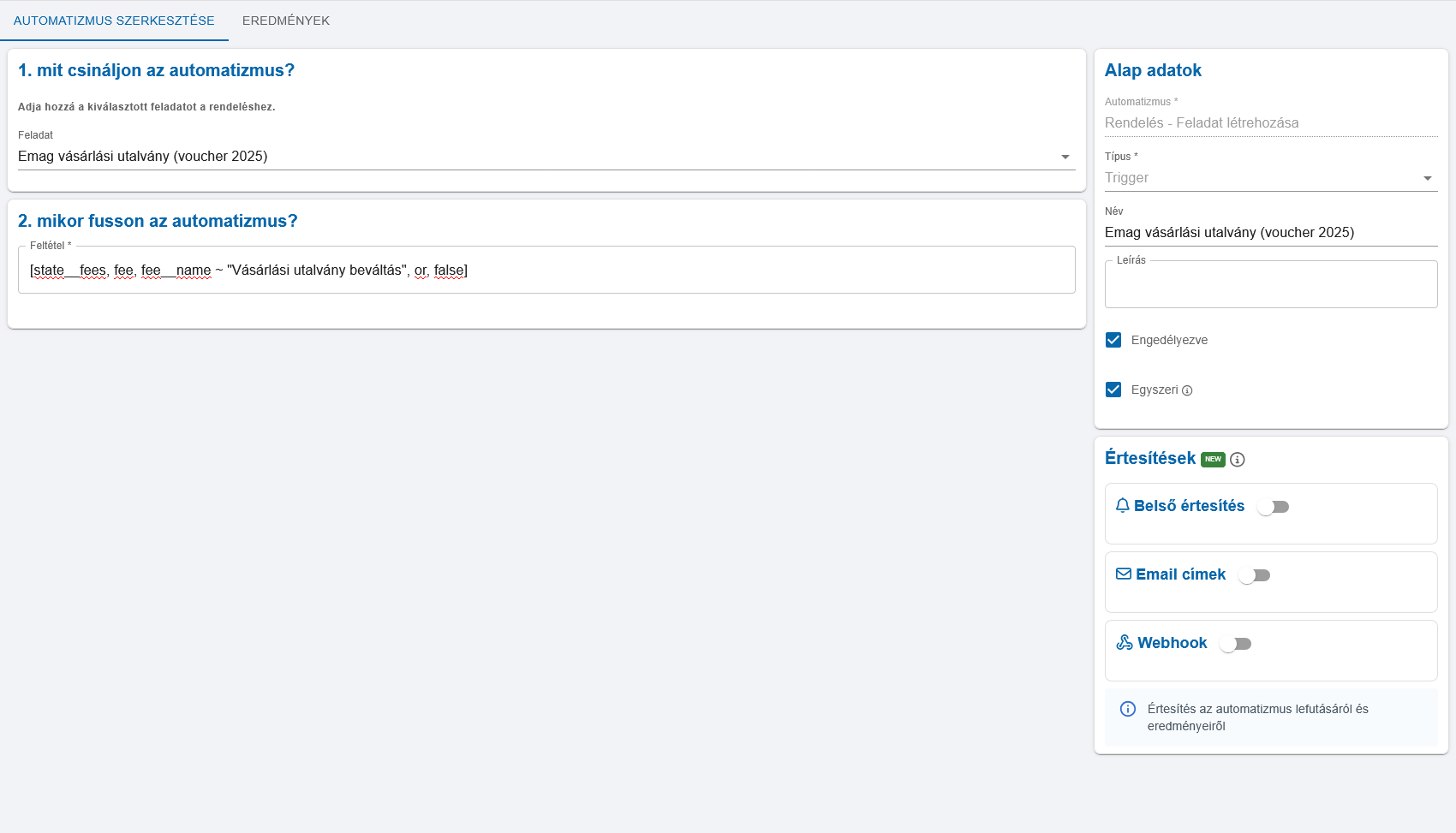Click the 'Alap adatok' heading

(1153, 70)
